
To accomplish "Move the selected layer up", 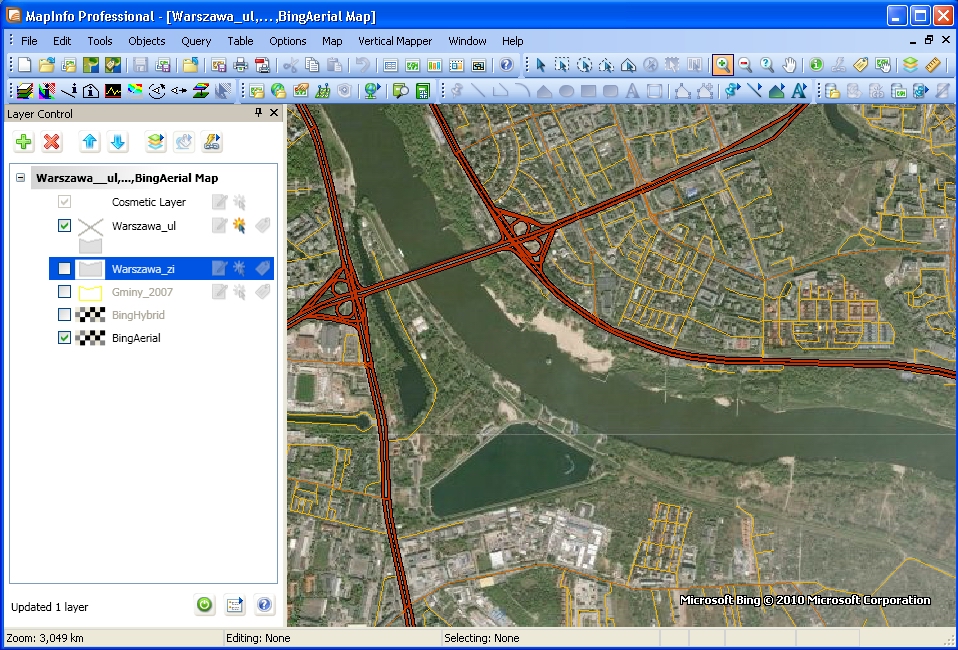I will [90, 142].
